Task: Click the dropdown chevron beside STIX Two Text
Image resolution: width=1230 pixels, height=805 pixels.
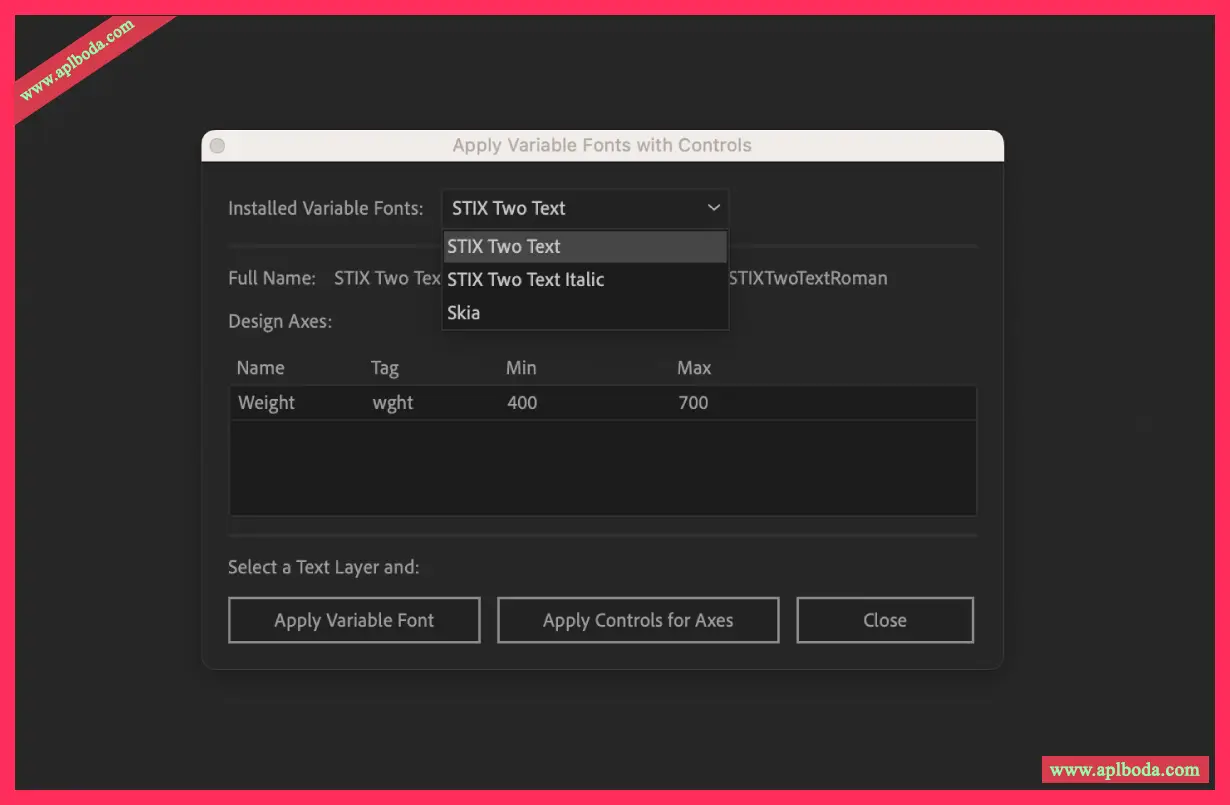Action: [x=713, y=208]
